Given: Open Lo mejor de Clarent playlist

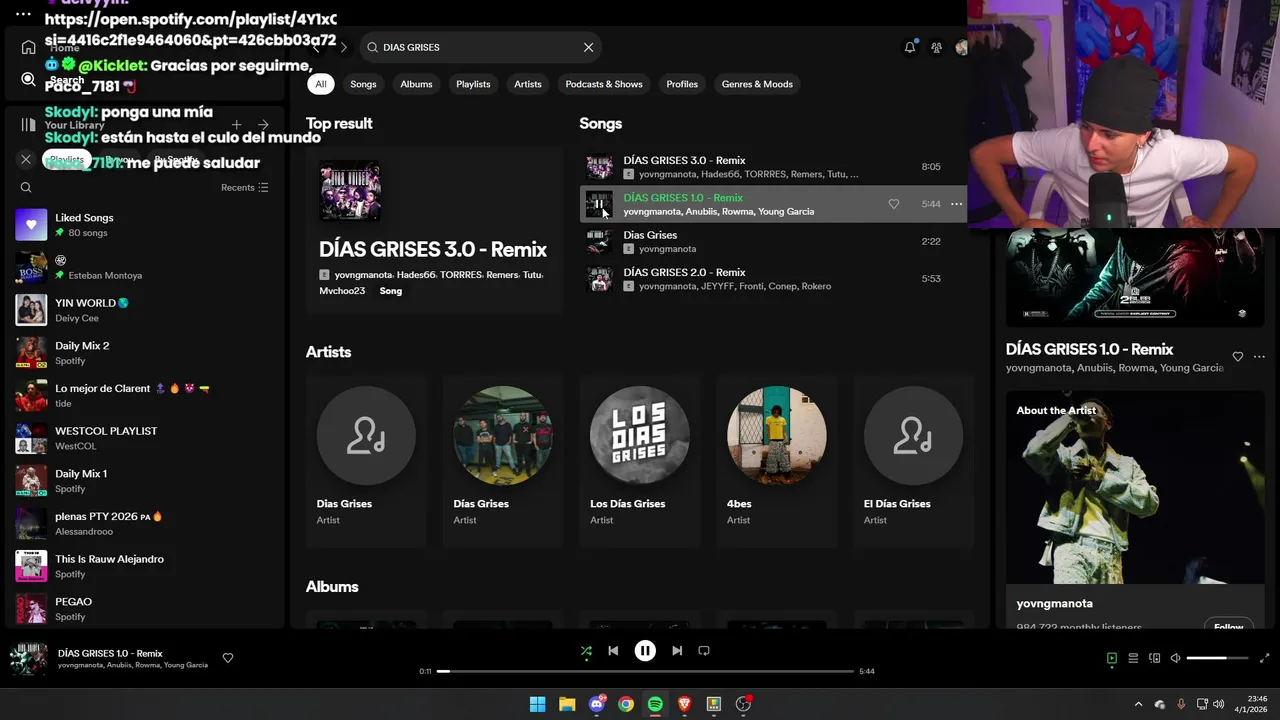Looking at the screenshot, I should click(x=145, y=395).
